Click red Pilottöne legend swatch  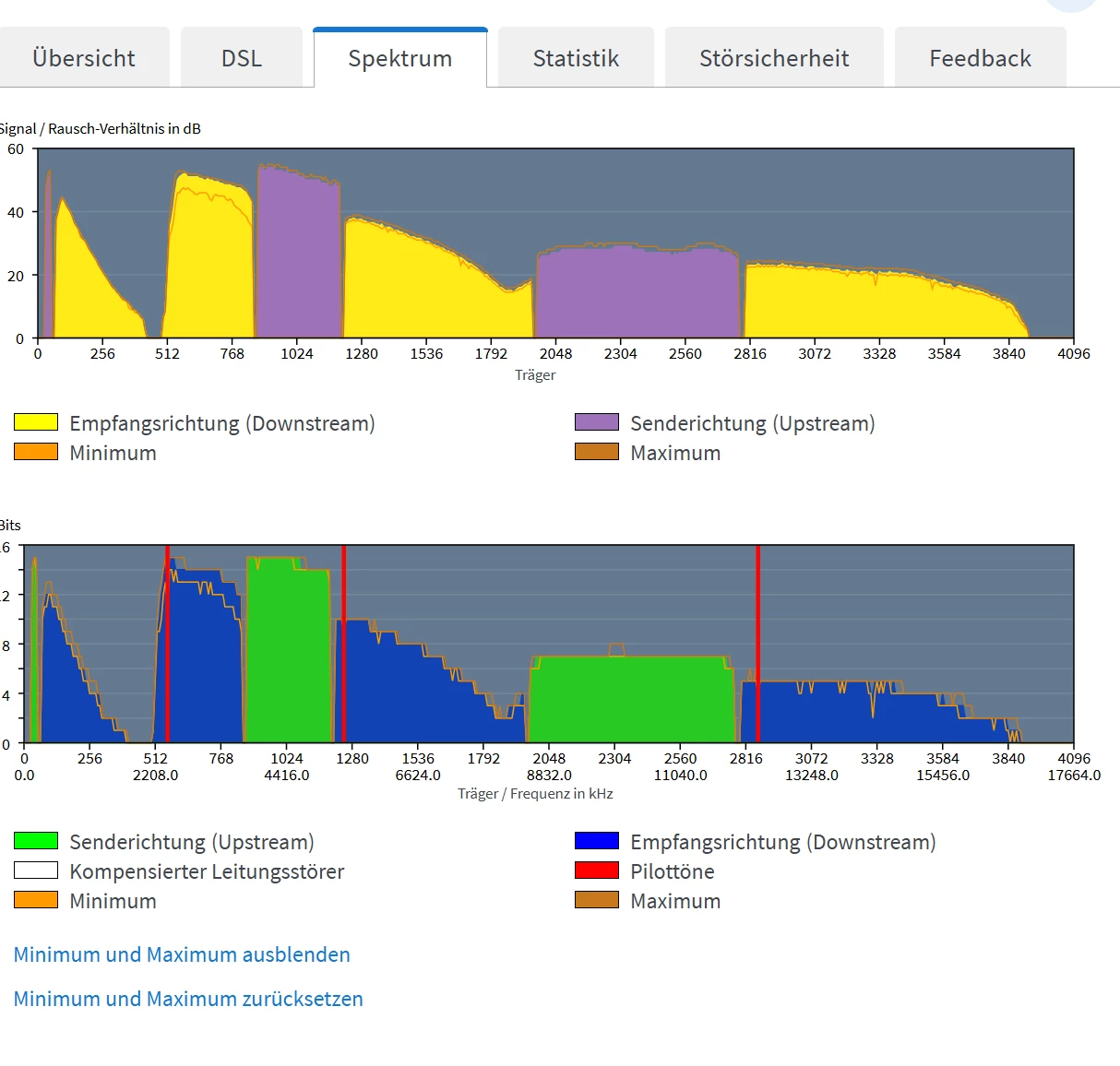596,871
